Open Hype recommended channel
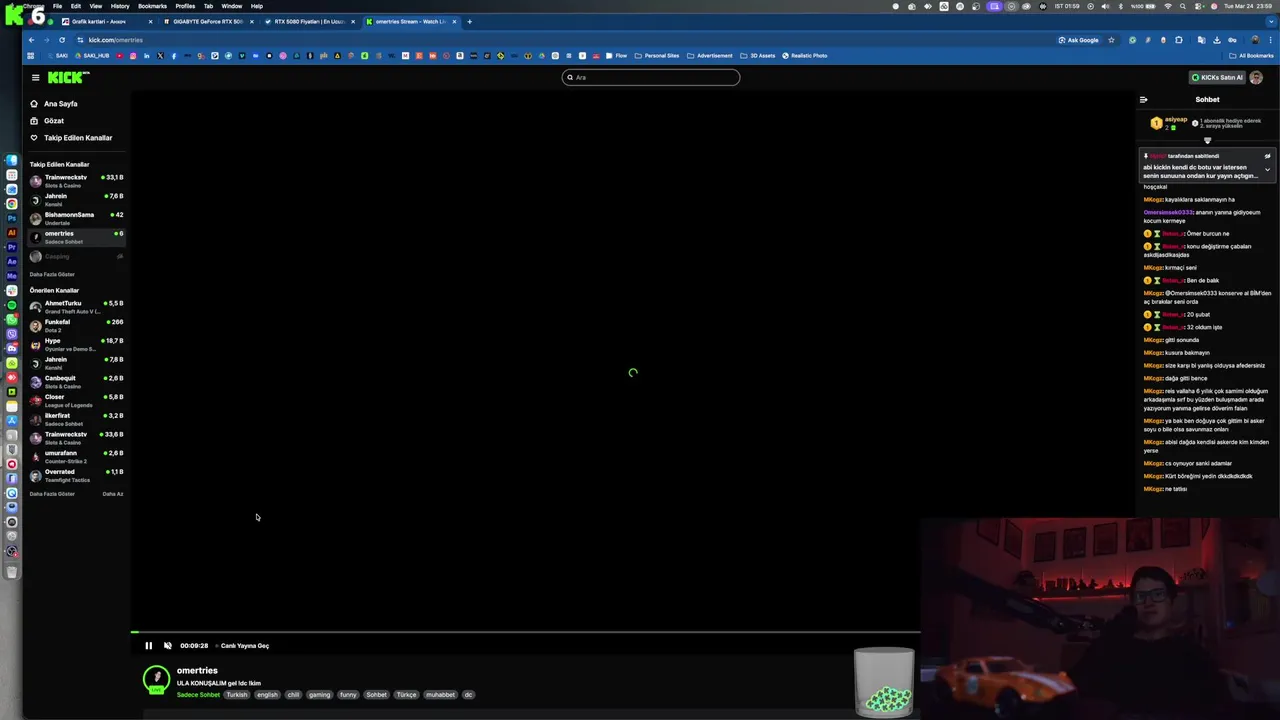1280x720 pixels. (x=77, y=344)
